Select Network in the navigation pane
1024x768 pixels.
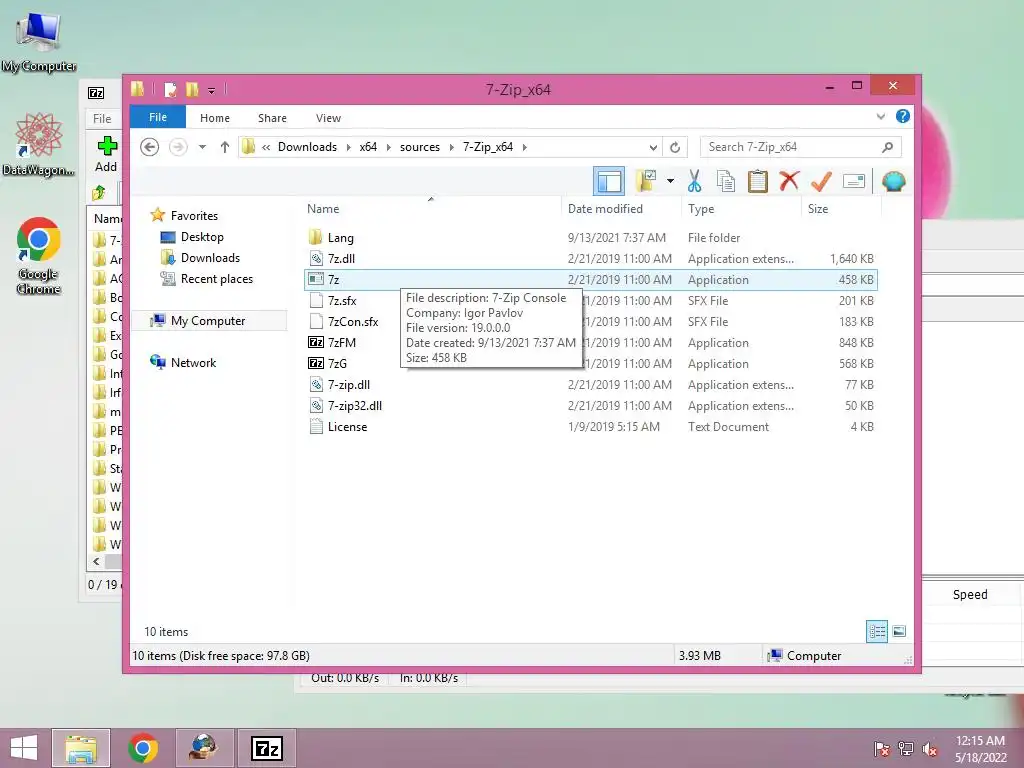(x=193, y=362)
